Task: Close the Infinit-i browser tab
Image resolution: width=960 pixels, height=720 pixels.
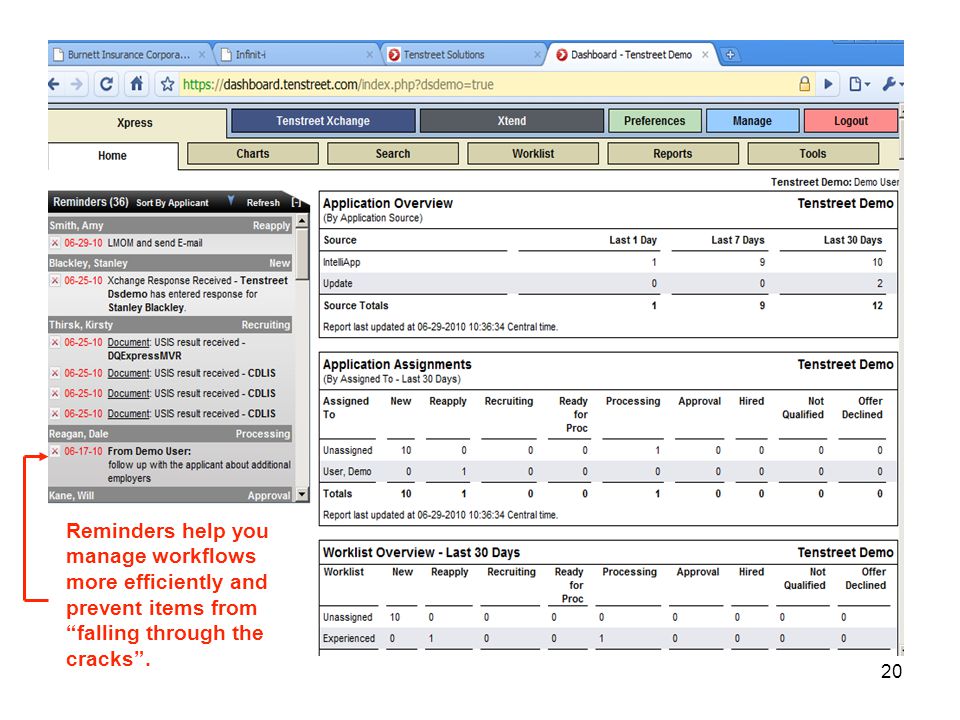Action: [370, 54]
